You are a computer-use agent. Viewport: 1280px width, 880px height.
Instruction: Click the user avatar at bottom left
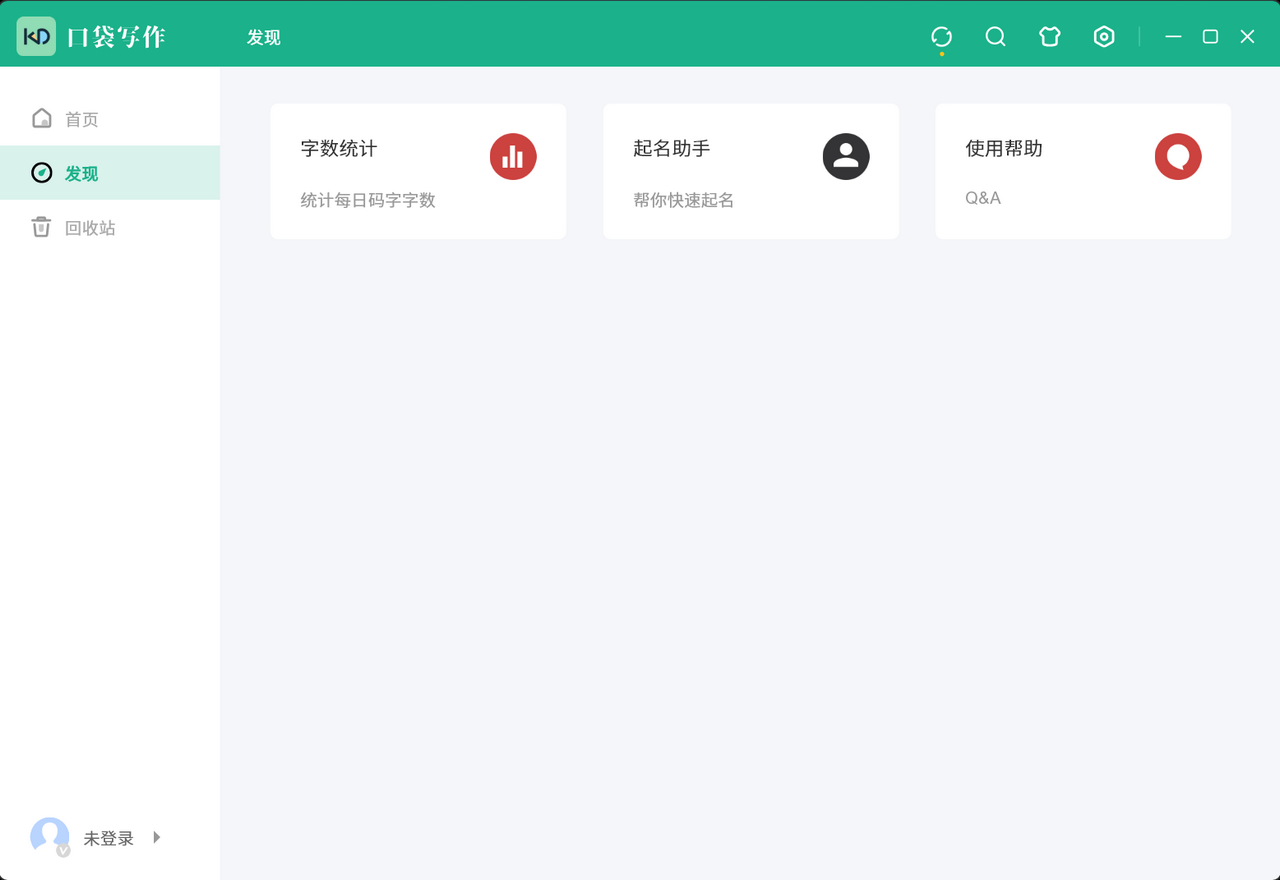coord(50,837)
